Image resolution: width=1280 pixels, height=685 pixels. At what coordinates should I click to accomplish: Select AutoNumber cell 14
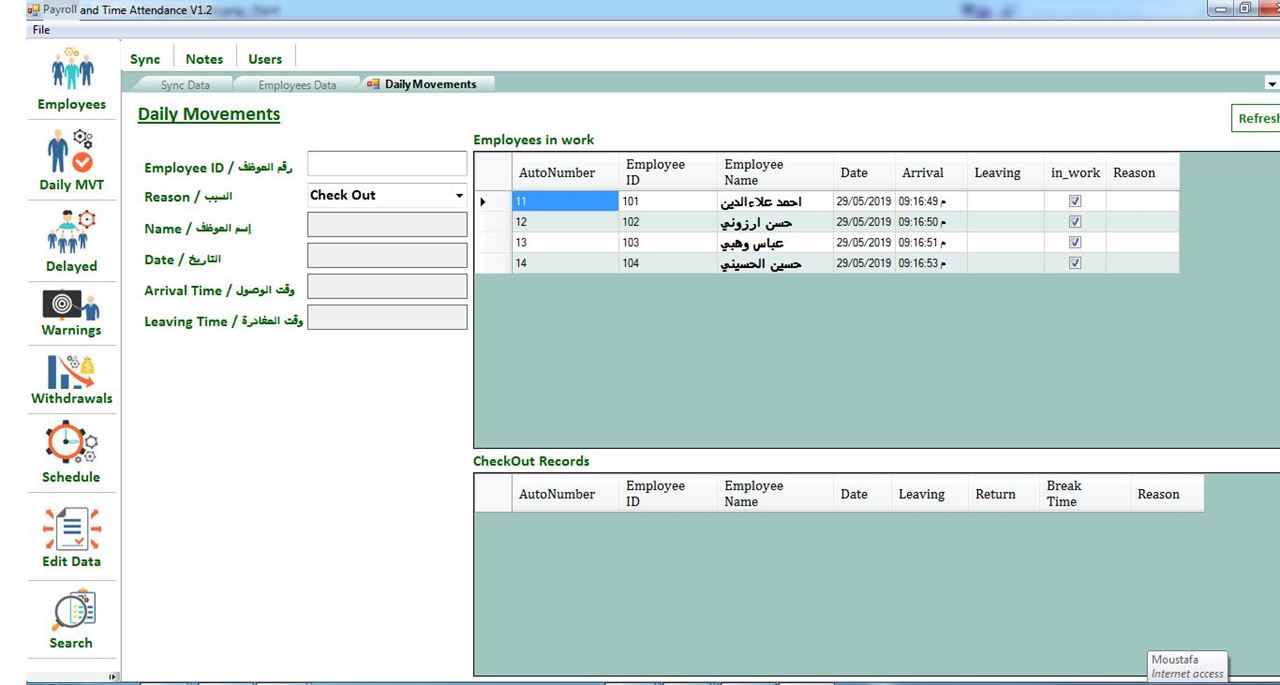point(565,263)
